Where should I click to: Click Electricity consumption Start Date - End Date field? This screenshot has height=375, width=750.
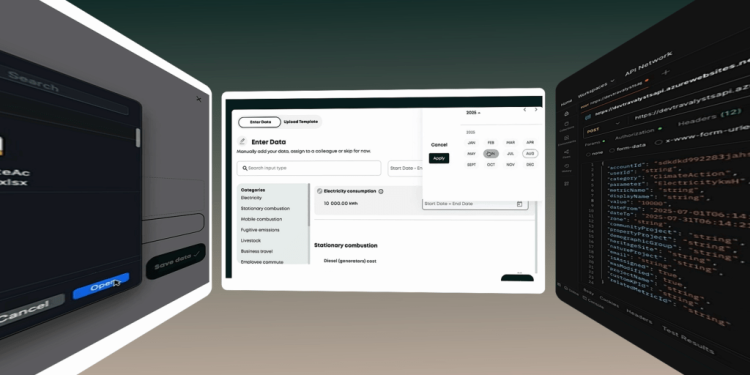pyautogui.click(x=475, y=204)
